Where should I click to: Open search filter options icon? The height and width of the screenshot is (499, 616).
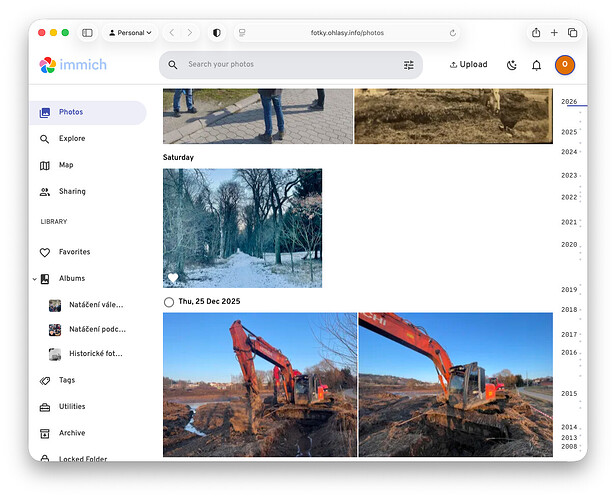click(408, 65)
